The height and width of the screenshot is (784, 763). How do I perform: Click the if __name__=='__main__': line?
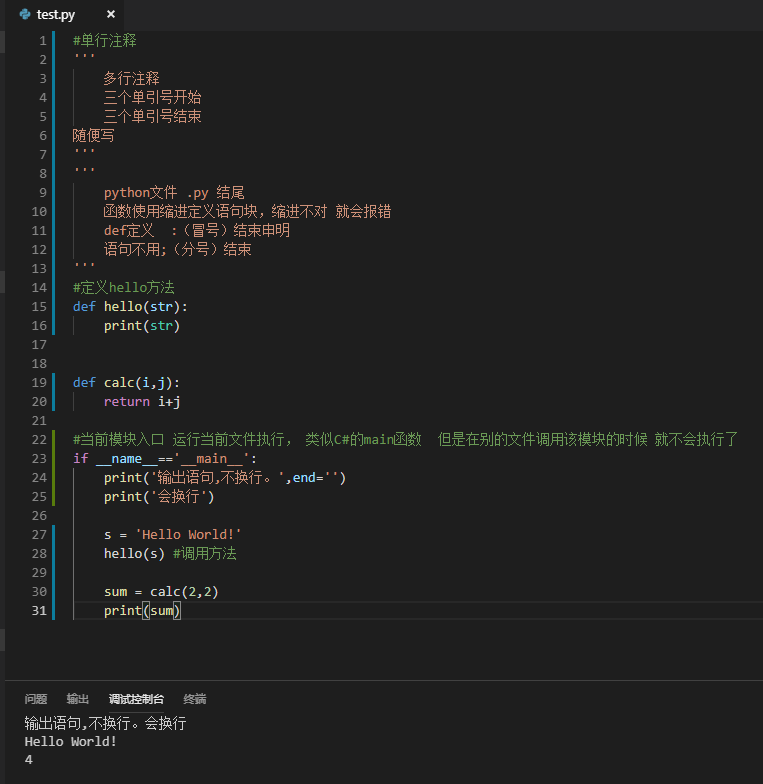pos(164,458)
